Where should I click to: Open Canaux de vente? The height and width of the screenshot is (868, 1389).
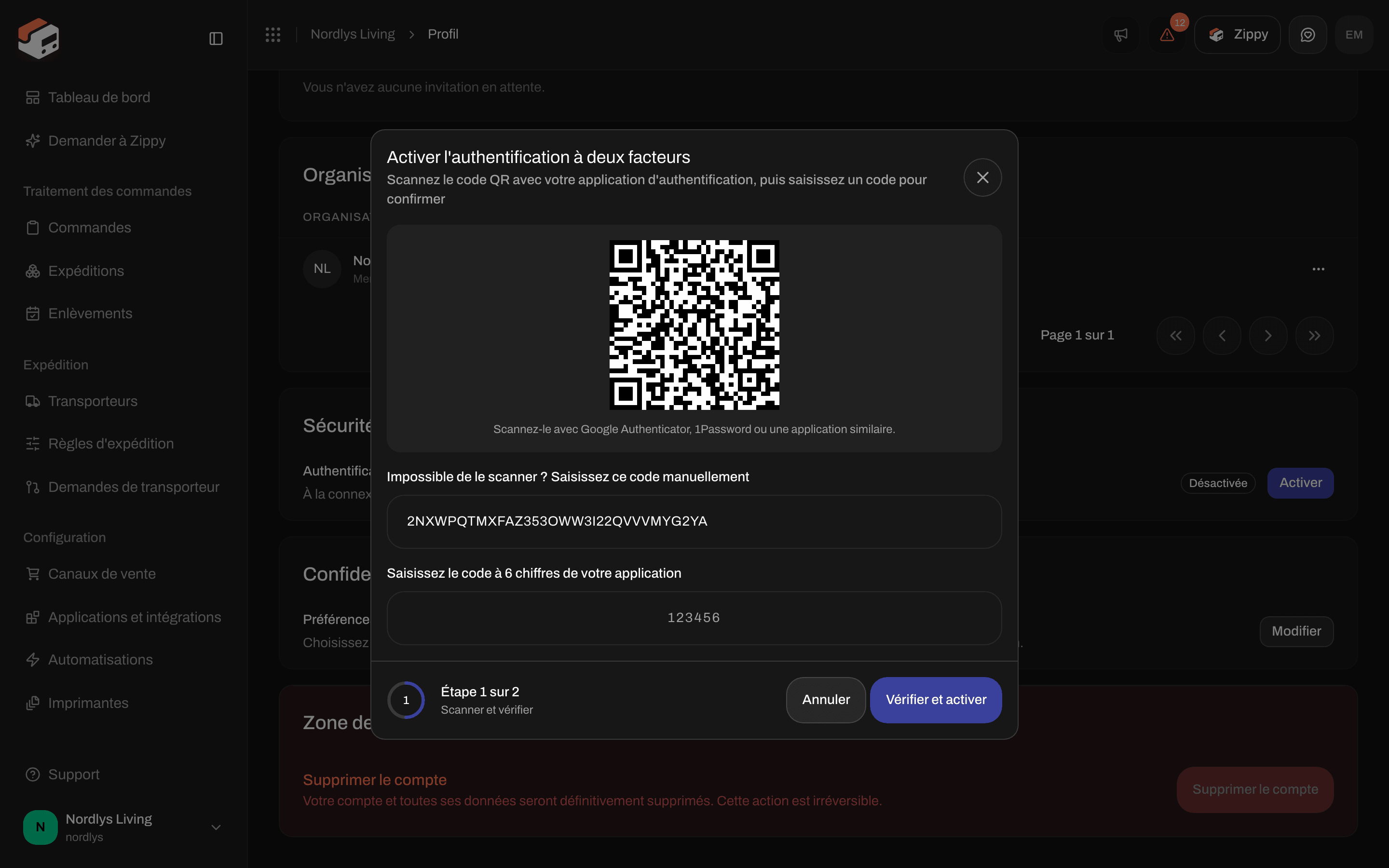pyautogui.click(x=123, y=574)
